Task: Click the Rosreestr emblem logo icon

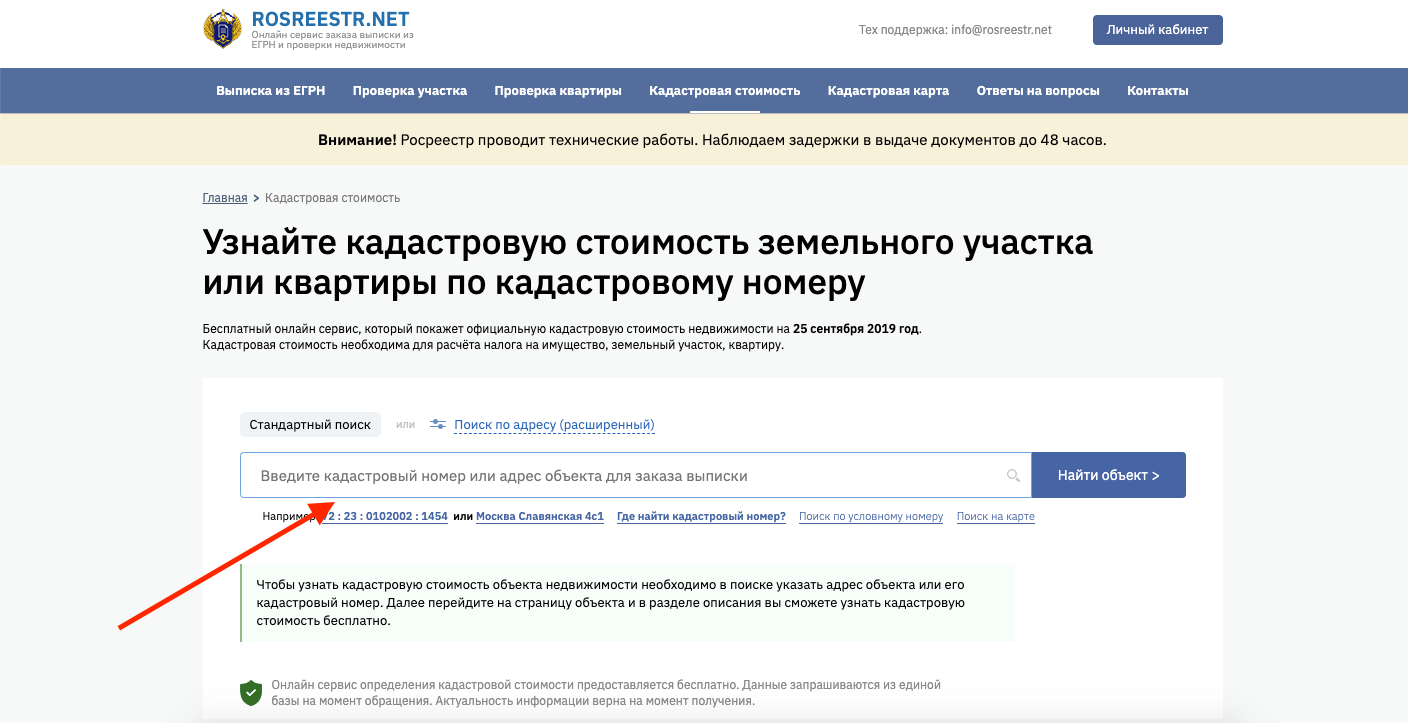Action: pos(221,30)
